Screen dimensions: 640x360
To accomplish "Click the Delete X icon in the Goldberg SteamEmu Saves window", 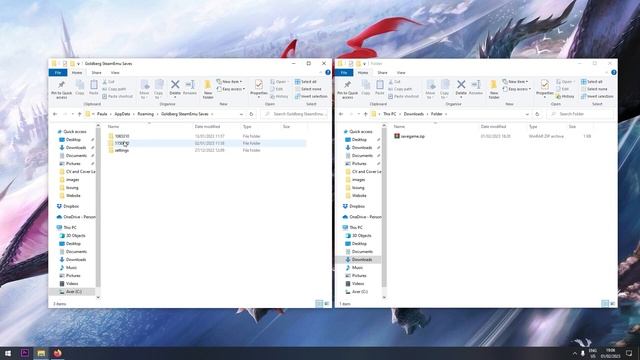I will coord(175,84).
